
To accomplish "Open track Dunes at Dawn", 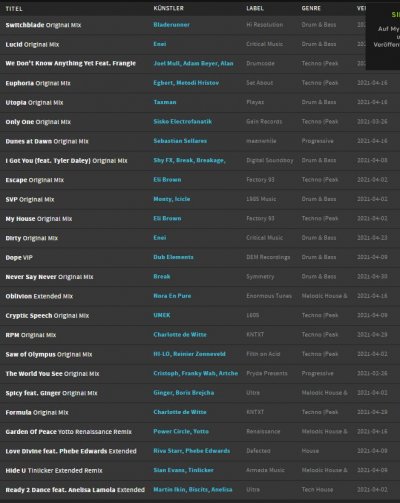I will [x=47, y=141].
